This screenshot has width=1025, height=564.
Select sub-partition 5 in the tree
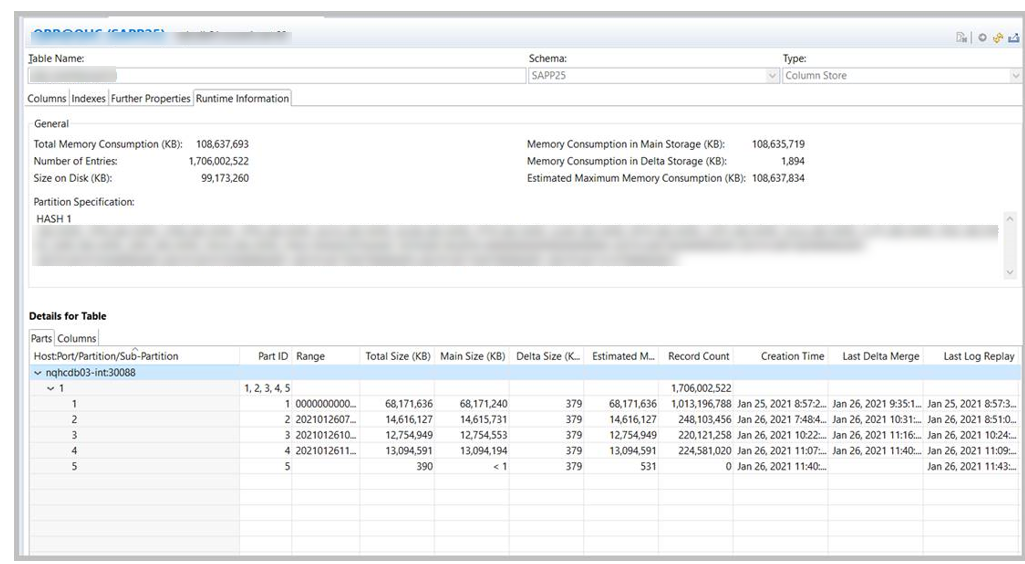pos(74,467)
